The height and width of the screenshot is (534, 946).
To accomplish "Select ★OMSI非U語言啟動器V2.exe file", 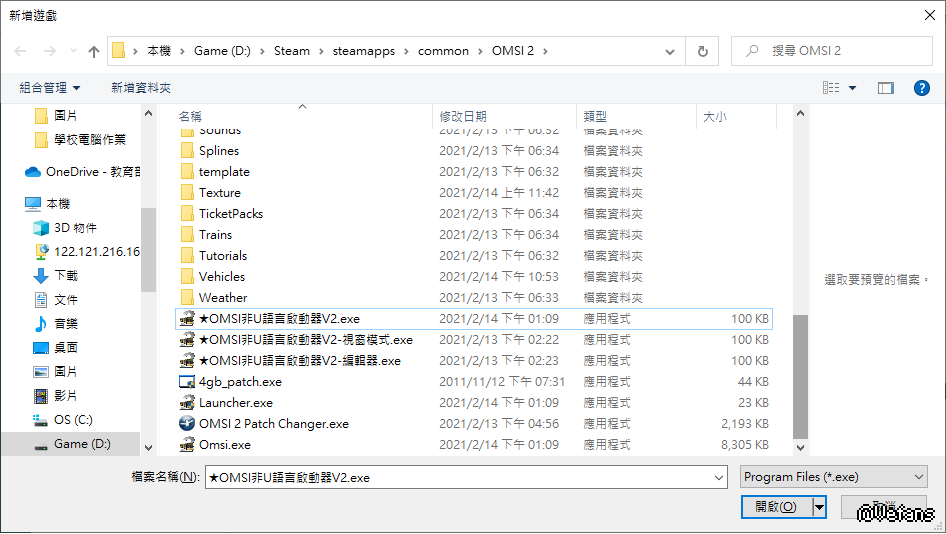I will (x=474, y=319).
